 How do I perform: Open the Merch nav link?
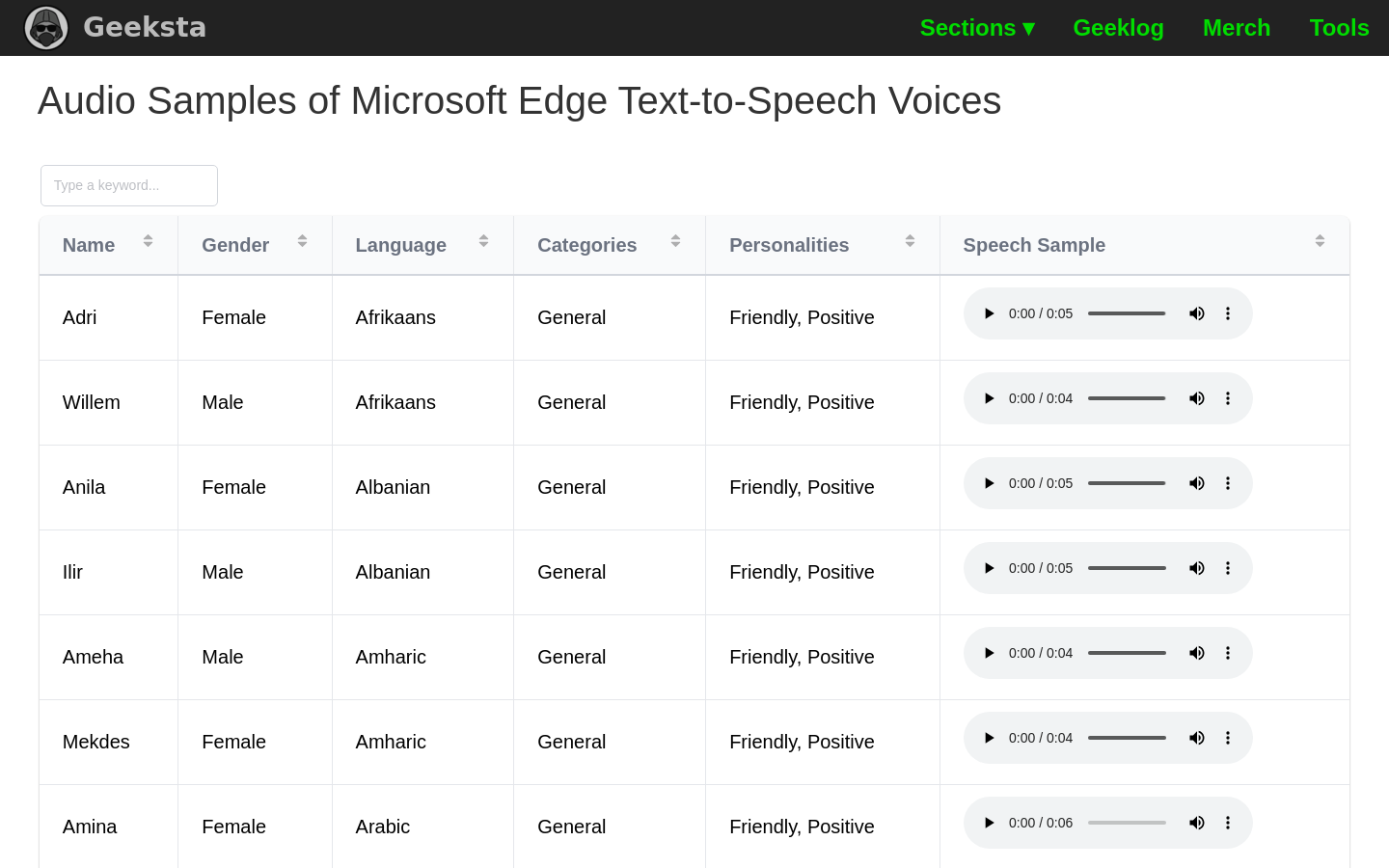pos(1237,28)
